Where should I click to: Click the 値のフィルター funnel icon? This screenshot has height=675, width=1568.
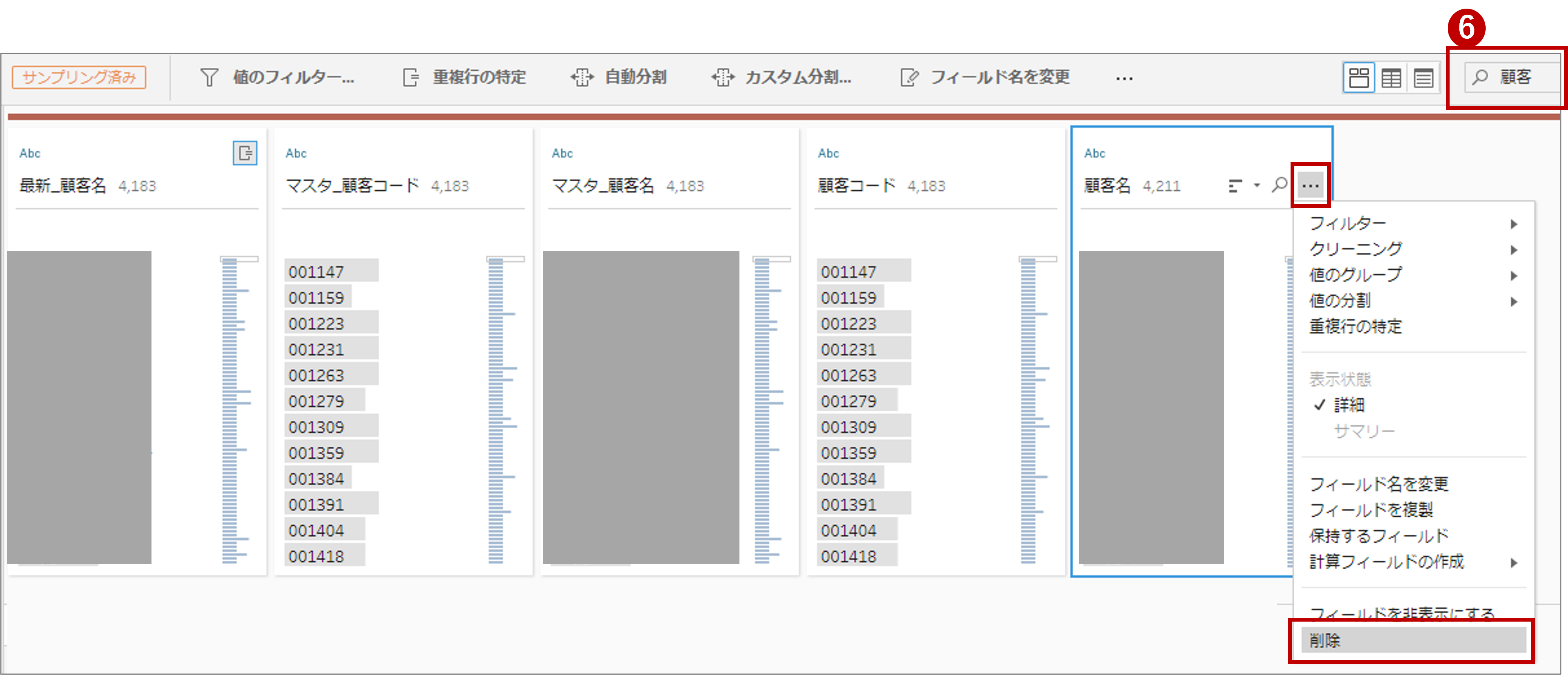209,77
